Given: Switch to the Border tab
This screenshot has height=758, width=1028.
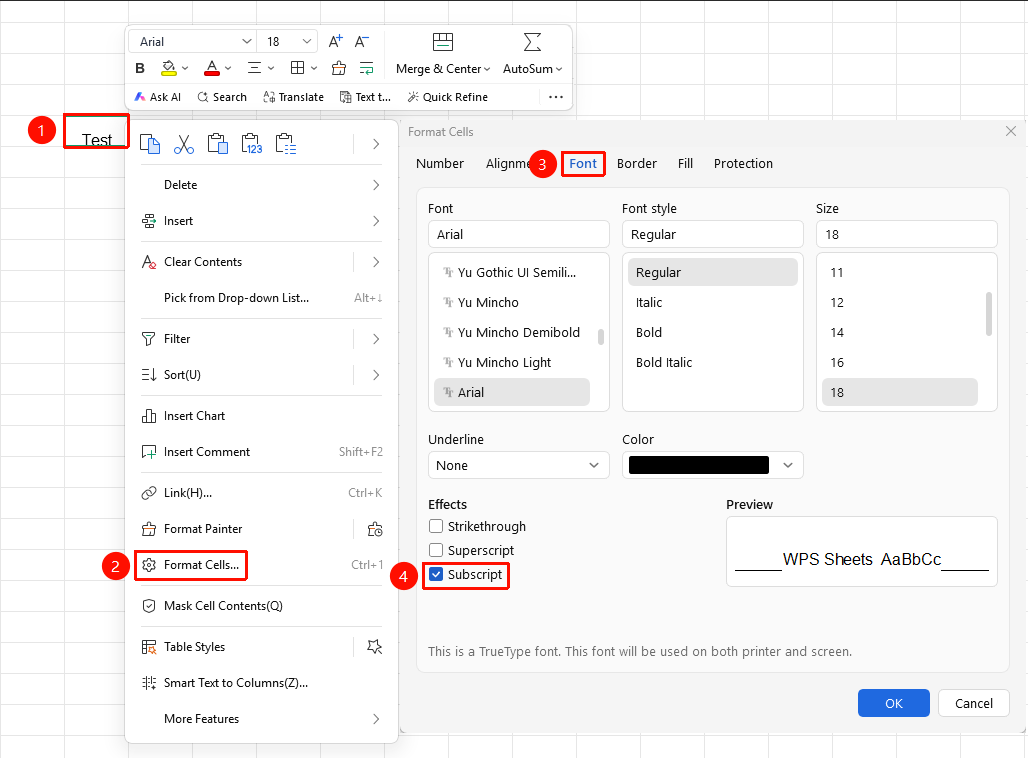Looking at the screenshot, I should pos(637,163).
